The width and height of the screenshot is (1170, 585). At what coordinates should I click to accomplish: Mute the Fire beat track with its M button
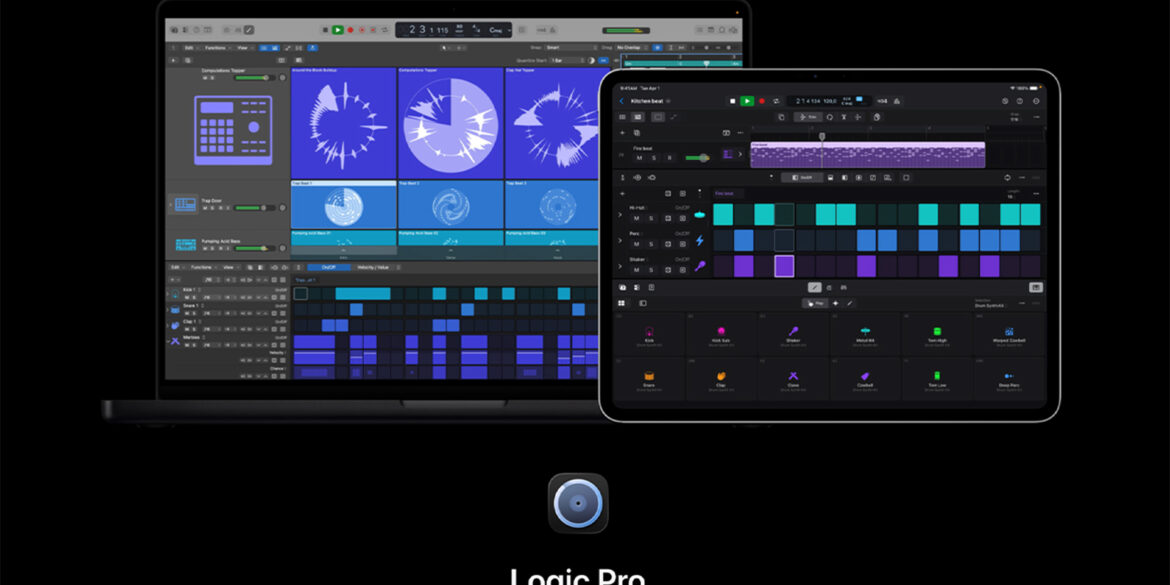[638, 158]
